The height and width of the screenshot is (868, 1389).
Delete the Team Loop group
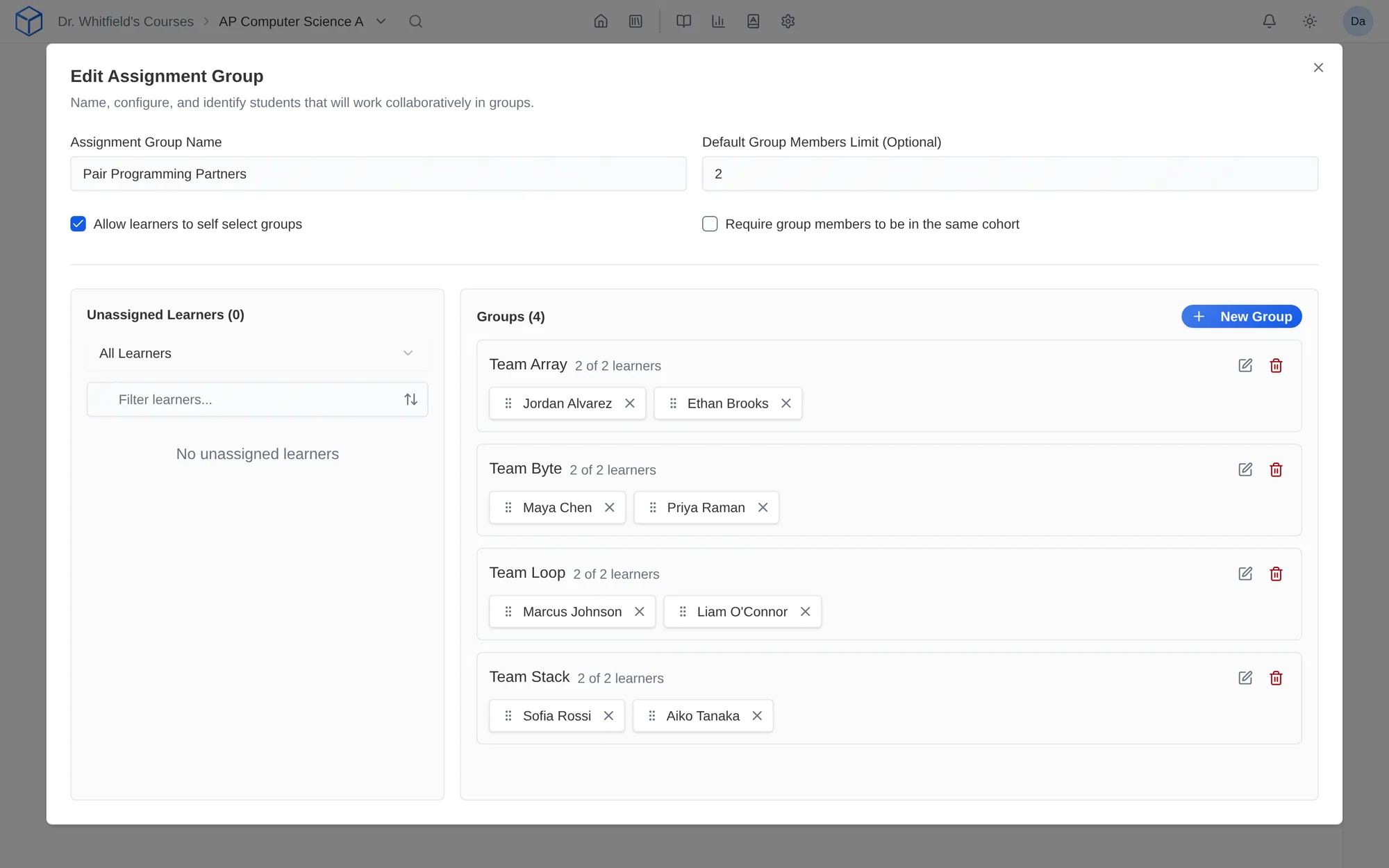tap(1276, 574)
